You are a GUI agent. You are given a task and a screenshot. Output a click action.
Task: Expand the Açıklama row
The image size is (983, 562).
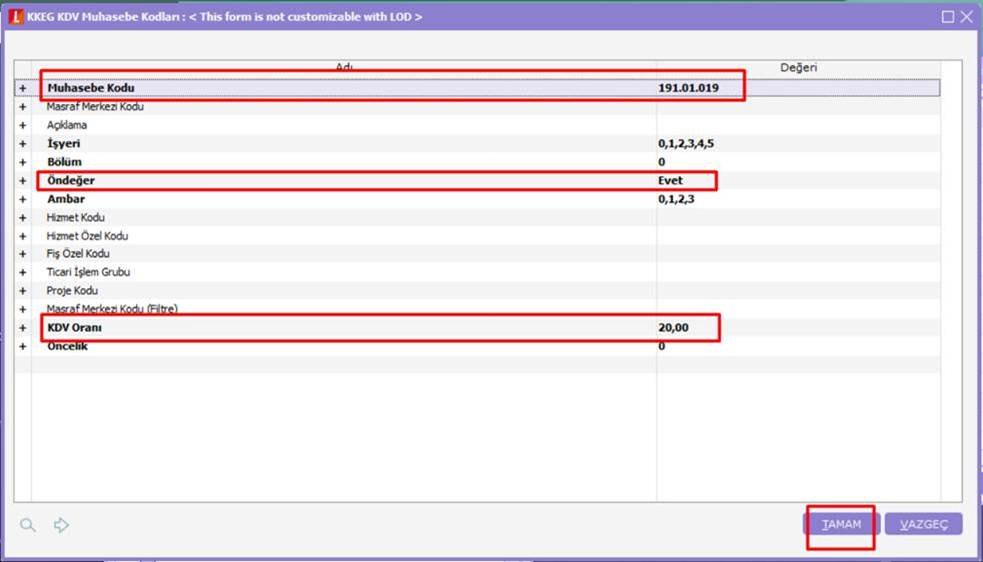click(23, 125)
